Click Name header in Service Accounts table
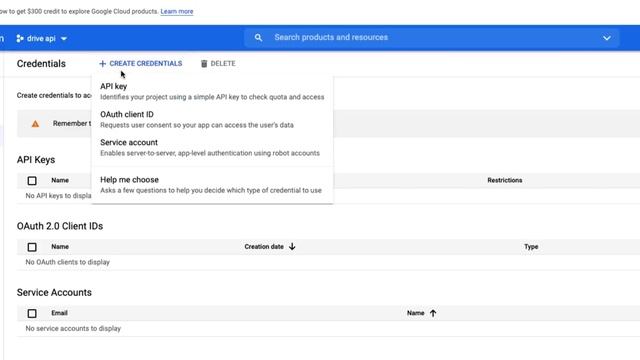 click(x=416, y=313)
